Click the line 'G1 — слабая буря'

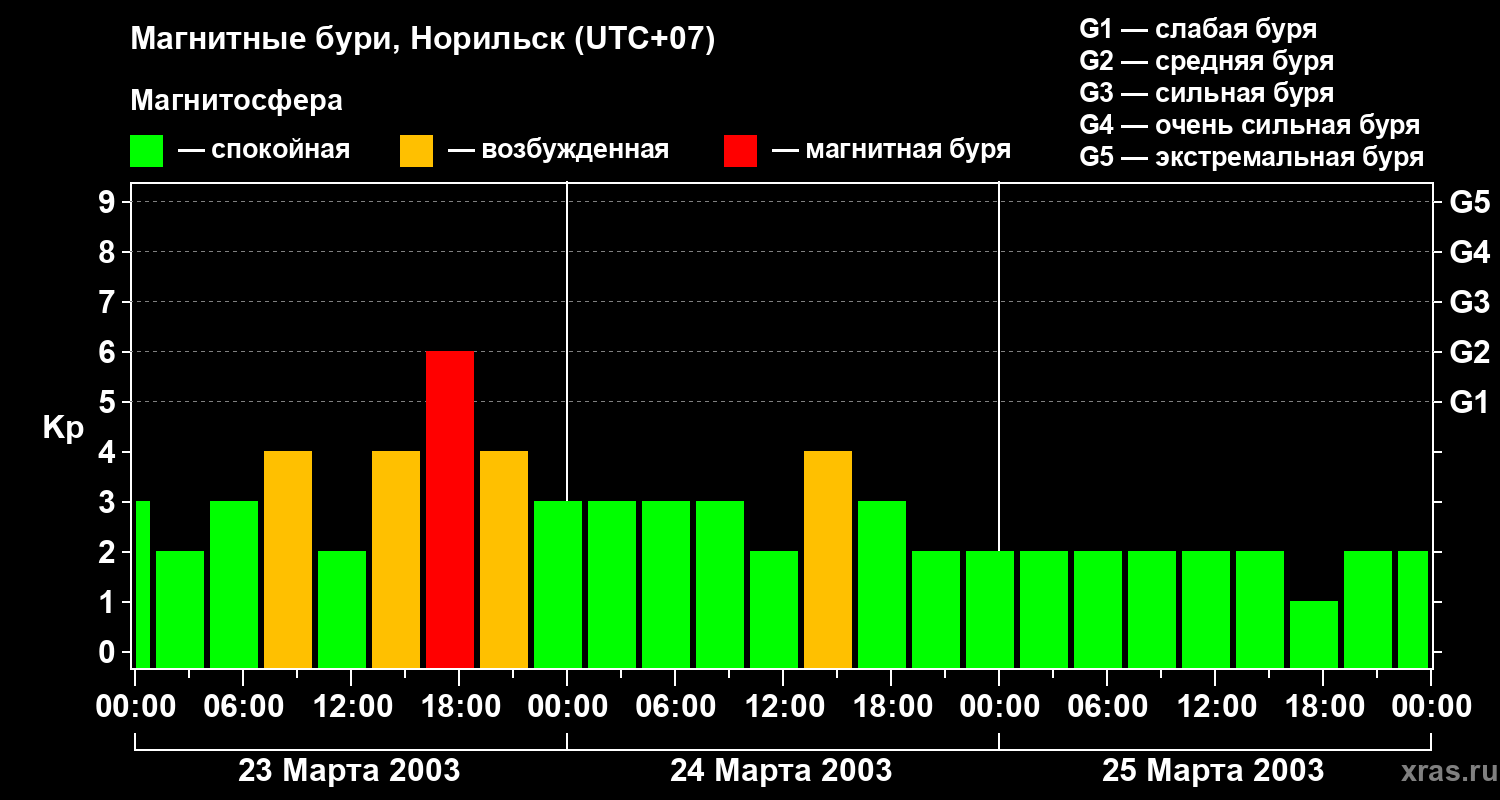[1198, 29]
